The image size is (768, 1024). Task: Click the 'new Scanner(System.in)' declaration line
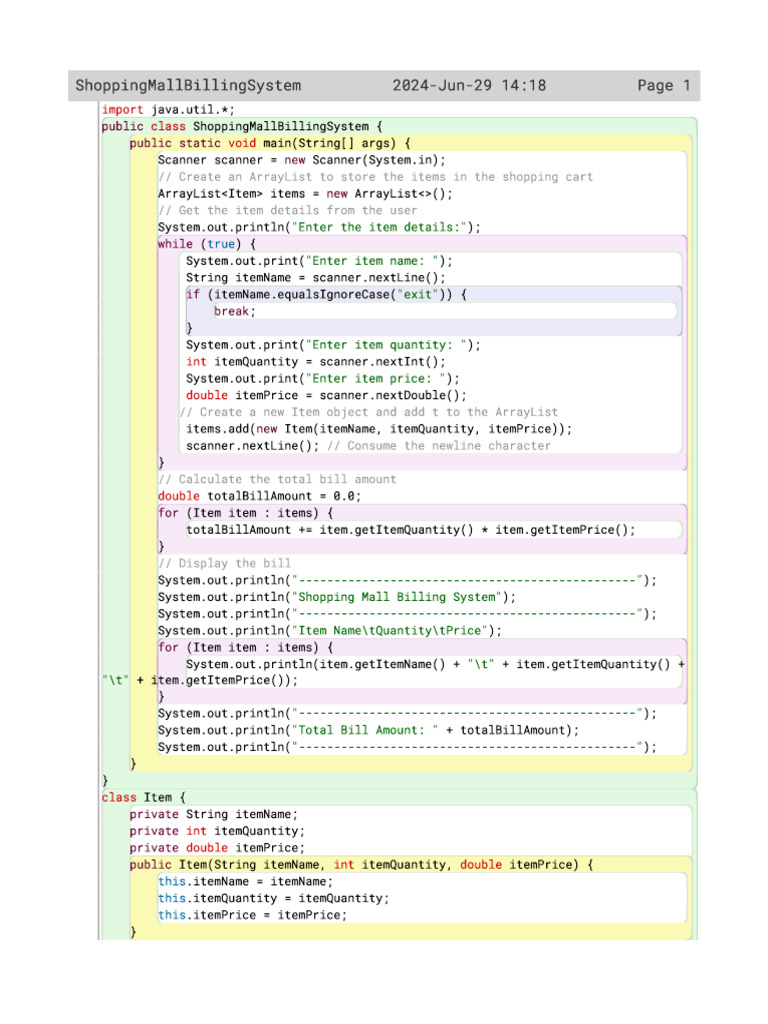302,160
